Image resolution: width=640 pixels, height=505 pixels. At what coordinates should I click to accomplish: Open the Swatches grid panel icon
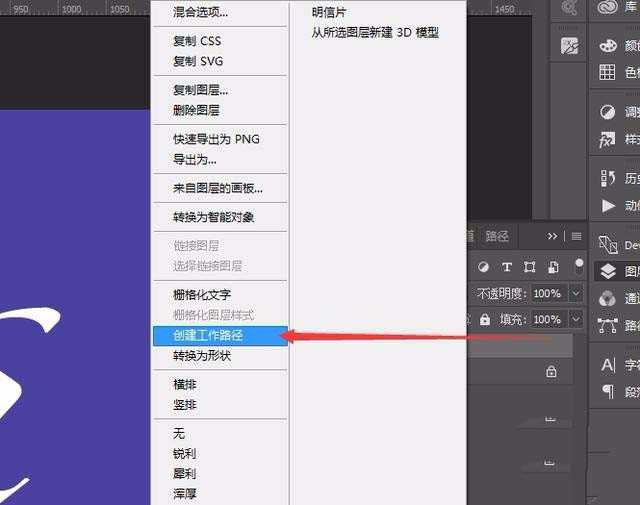coord(608,72)
